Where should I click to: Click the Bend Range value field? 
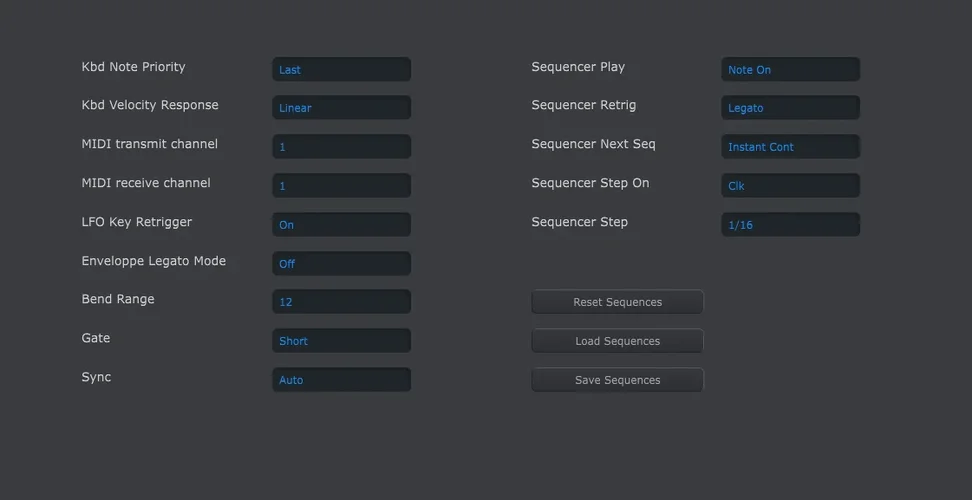click(341, 302)
